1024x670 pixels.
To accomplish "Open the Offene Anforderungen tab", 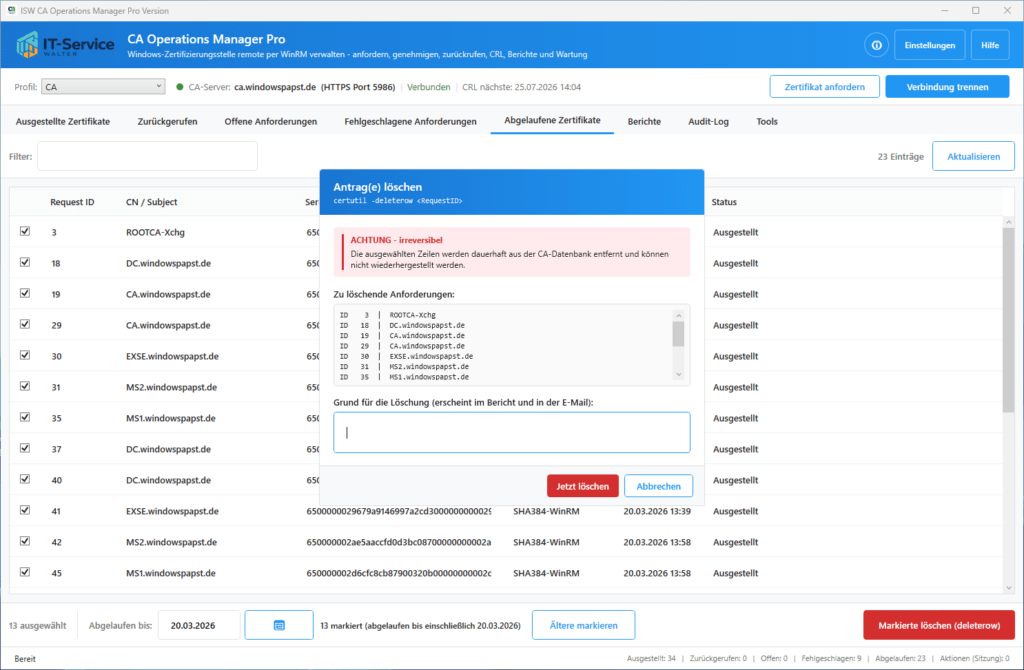I will point(270,121).
